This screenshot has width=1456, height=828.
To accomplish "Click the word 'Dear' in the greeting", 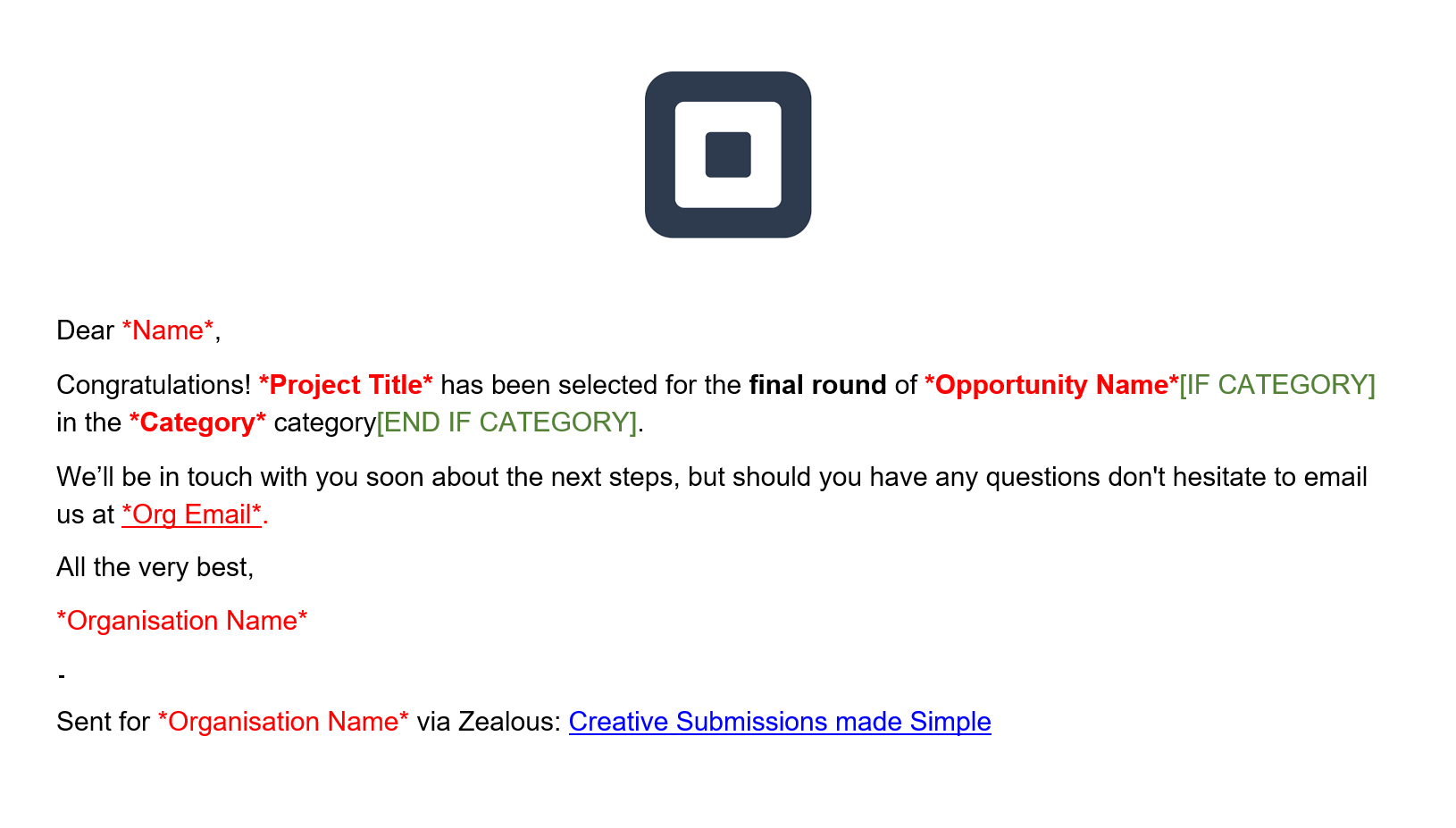I will pyautogui.click(x=85, y=330).
